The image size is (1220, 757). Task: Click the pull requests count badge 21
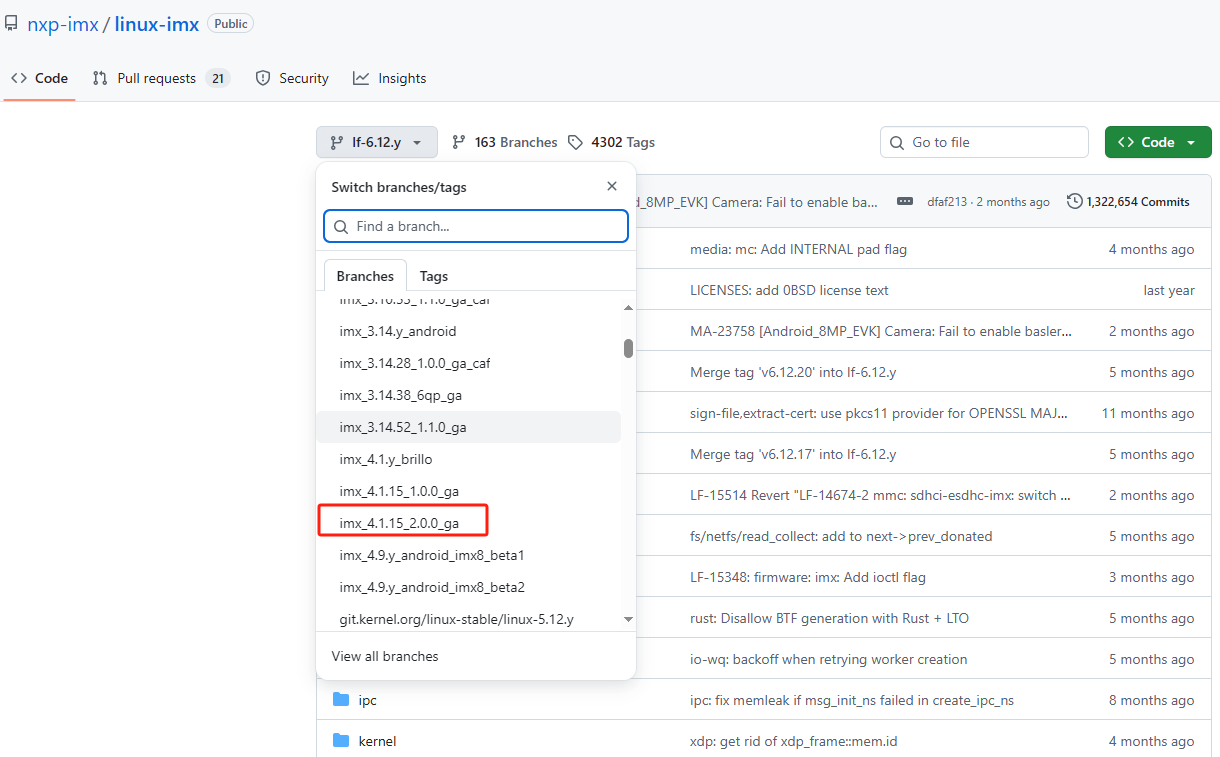(x=218, y=78)
